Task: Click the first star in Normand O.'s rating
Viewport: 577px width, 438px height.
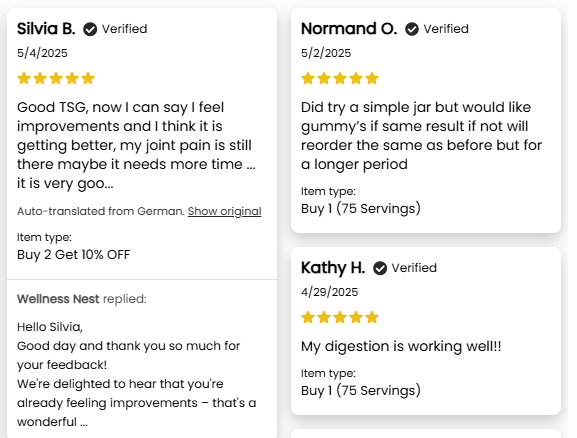Action: click(308, 78)
